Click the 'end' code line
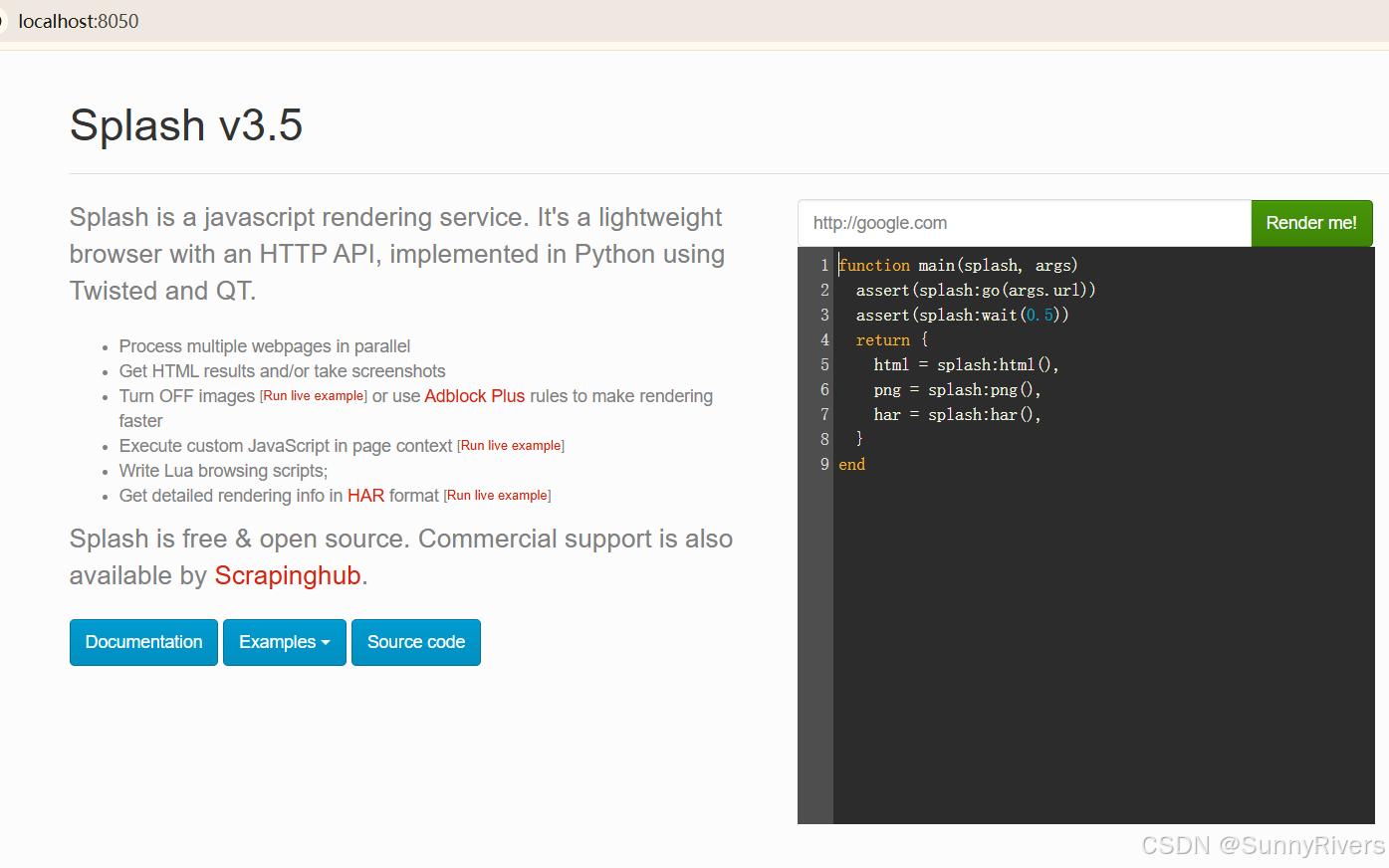1389x868 pixels. pyautogui.click(x=851, y=464)
